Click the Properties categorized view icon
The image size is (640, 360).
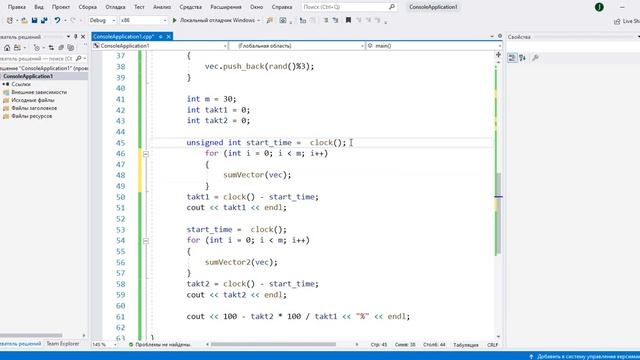point(512,58)
